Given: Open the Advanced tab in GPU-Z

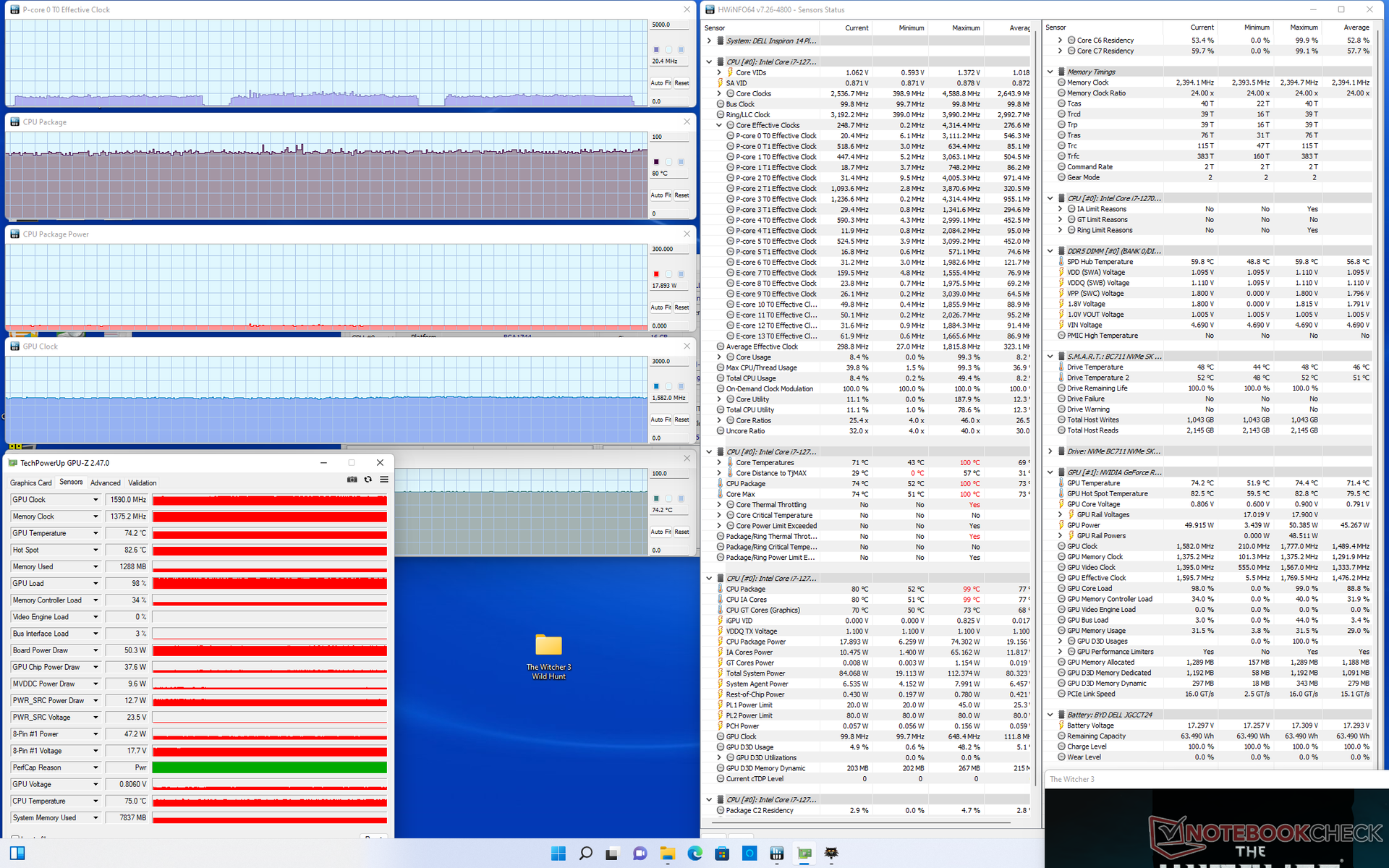Looking at the screenshot, I should click(x=106, y=483).
